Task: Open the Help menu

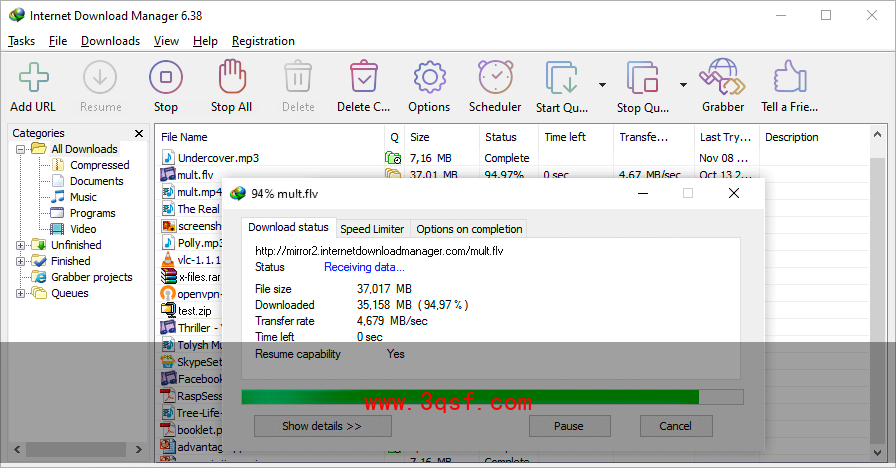Action: coord(205,41)
